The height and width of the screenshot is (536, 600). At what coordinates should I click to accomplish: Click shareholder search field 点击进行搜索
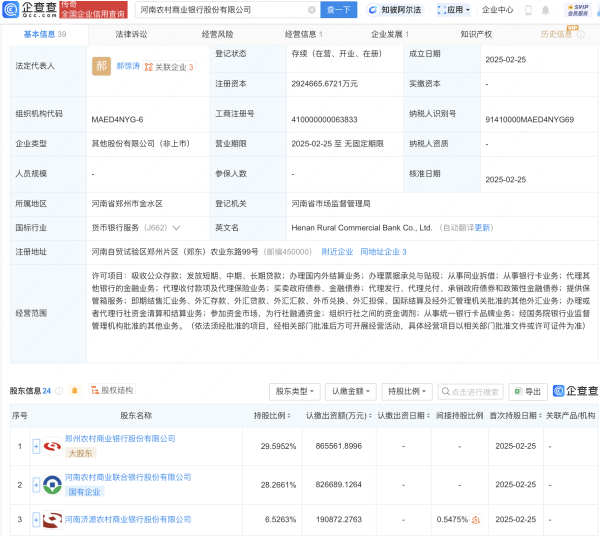[x=471, y=391]
